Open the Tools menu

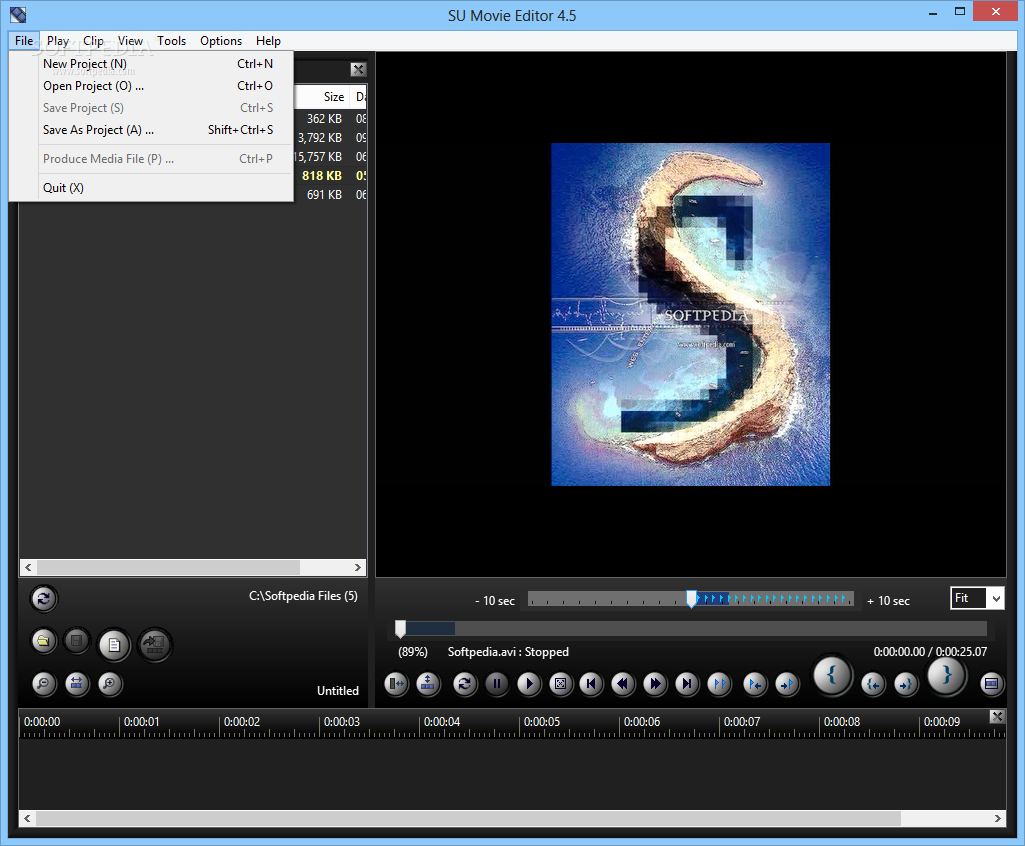tap(171, 41)
